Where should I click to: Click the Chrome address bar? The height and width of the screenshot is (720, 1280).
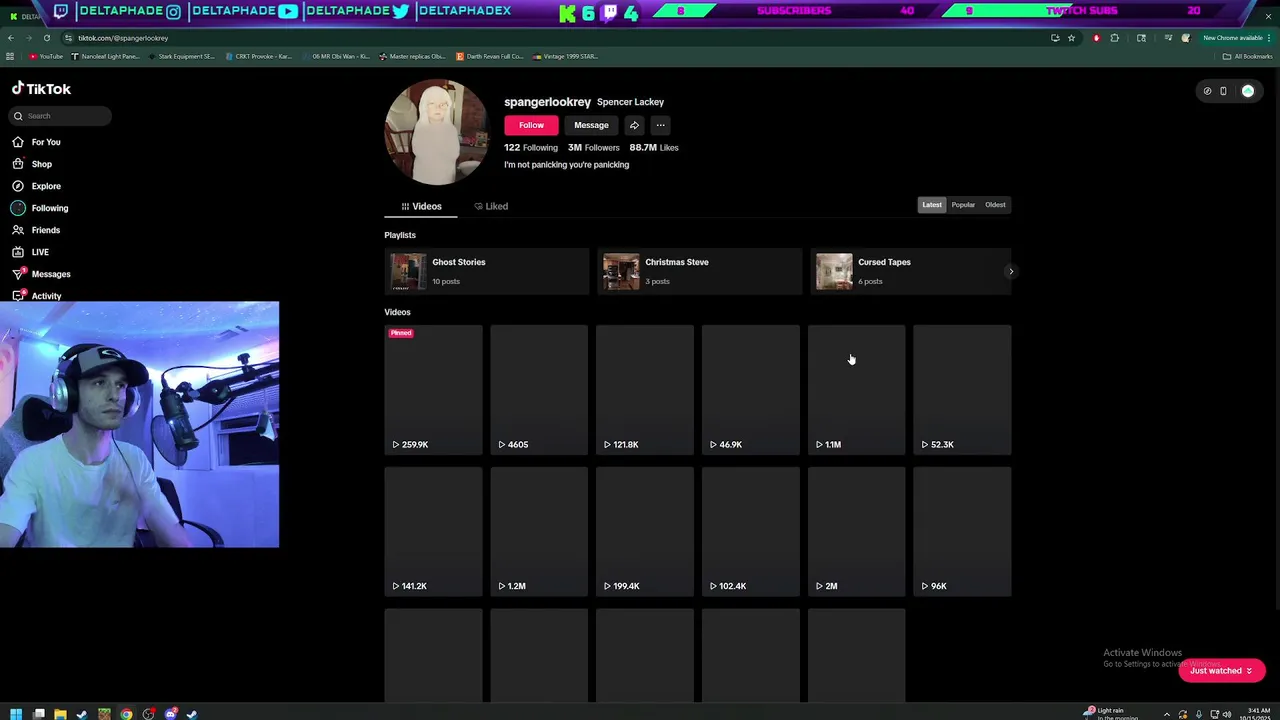pos(560,38)
